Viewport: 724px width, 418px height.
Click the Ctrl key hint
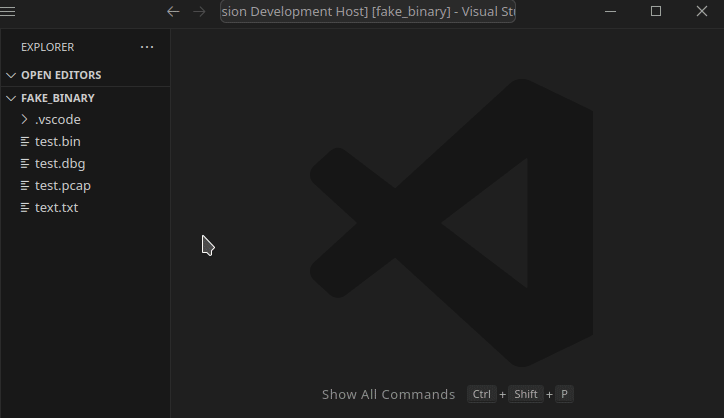coord(482,394)
